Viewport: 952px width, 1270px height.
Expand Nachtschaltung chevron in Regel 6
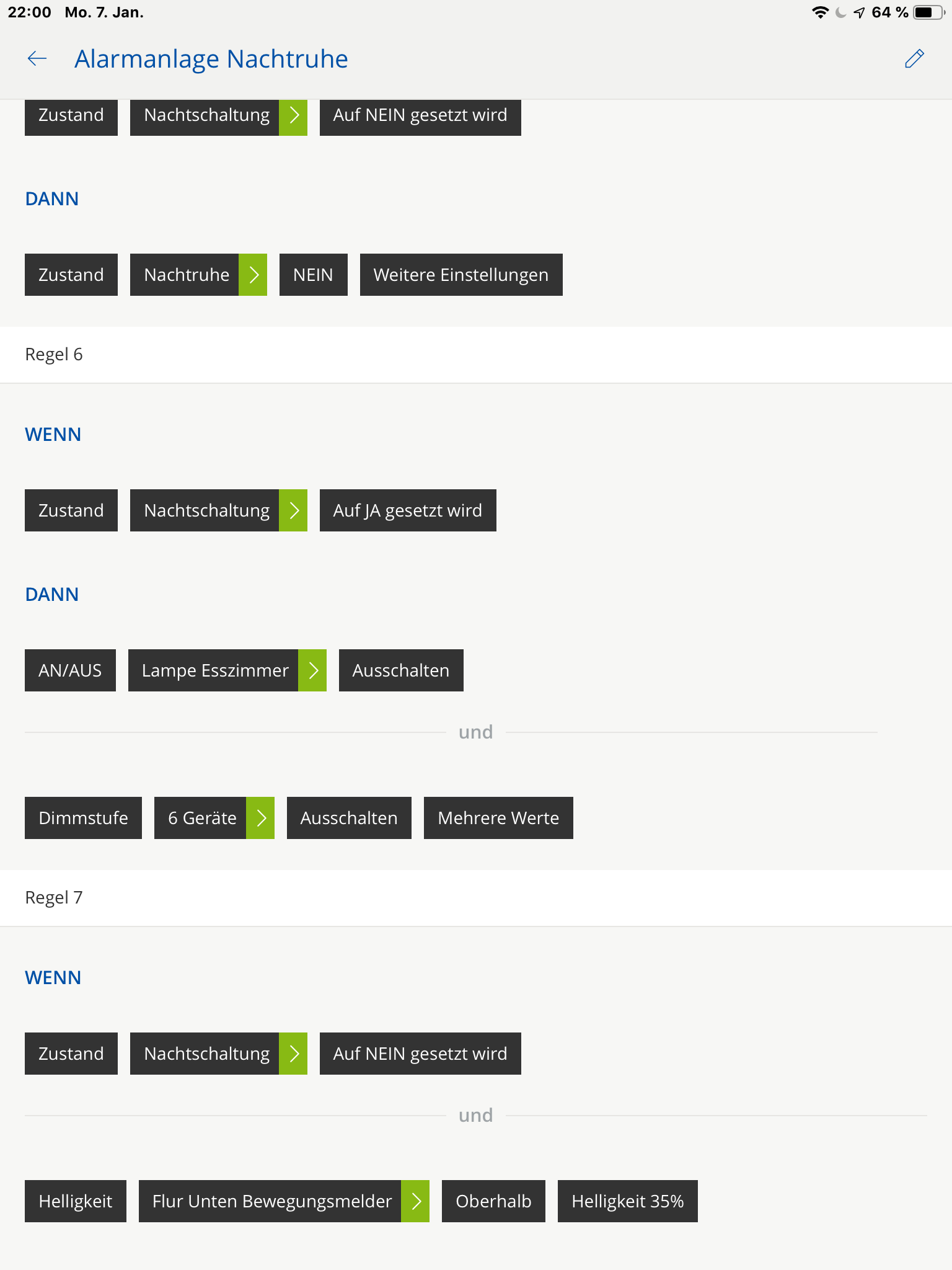click(293, 510)
